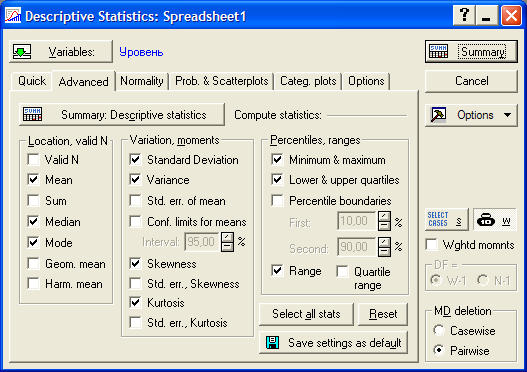Open the case weights W button

click(494, 219)
